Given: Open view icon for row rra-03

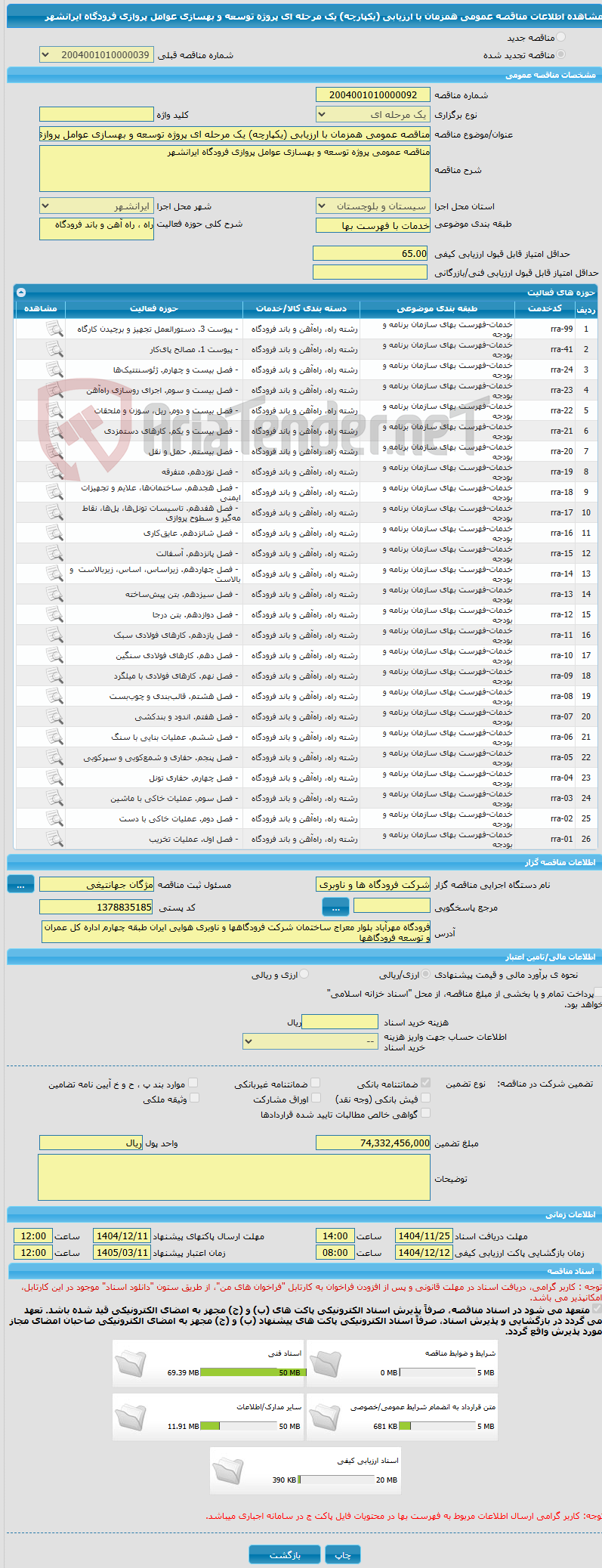Looking at the screenshot, I should click(54, 798).
